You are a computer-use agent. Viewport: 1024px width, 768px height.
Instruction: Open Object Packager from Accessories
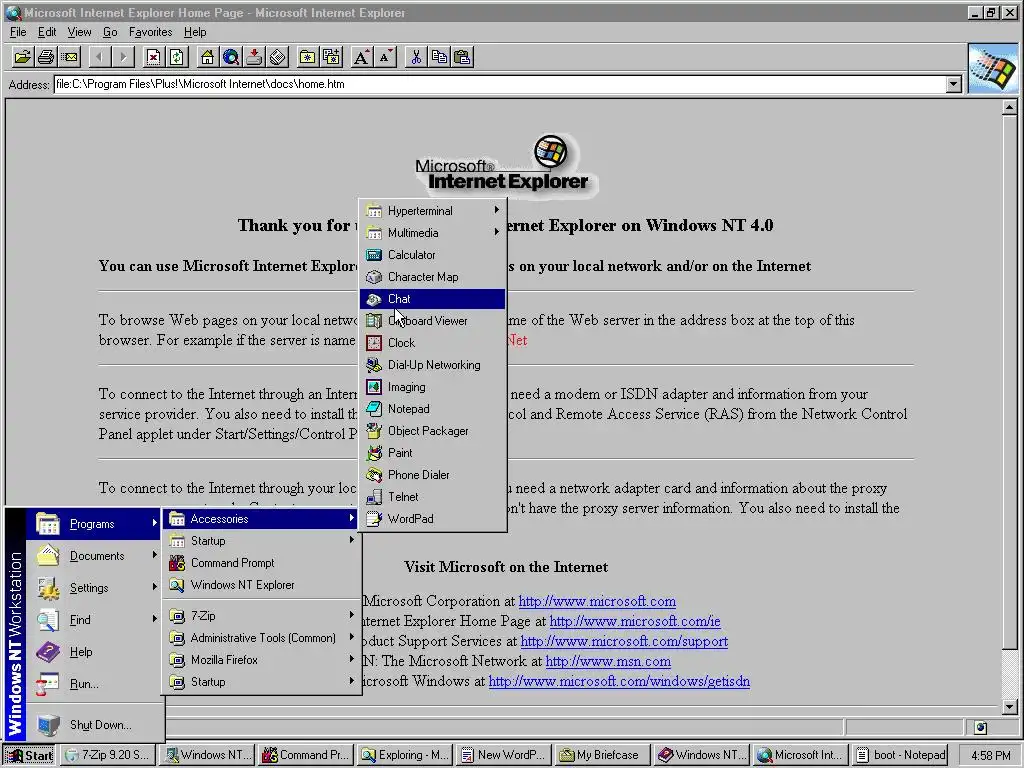tap(432, 431)
